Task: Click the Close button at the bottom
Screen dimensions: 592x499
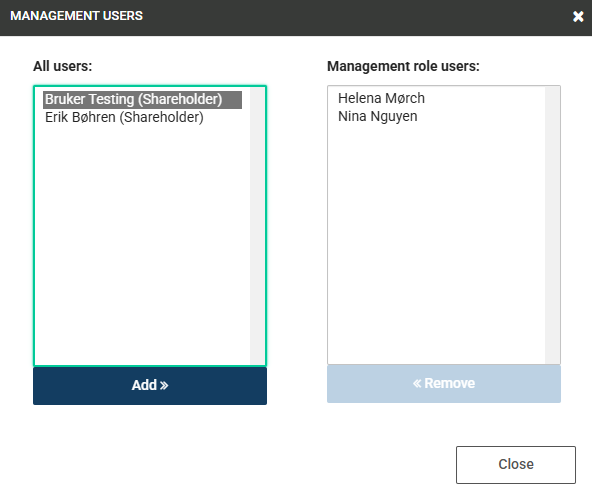Action: coord(516,465)
